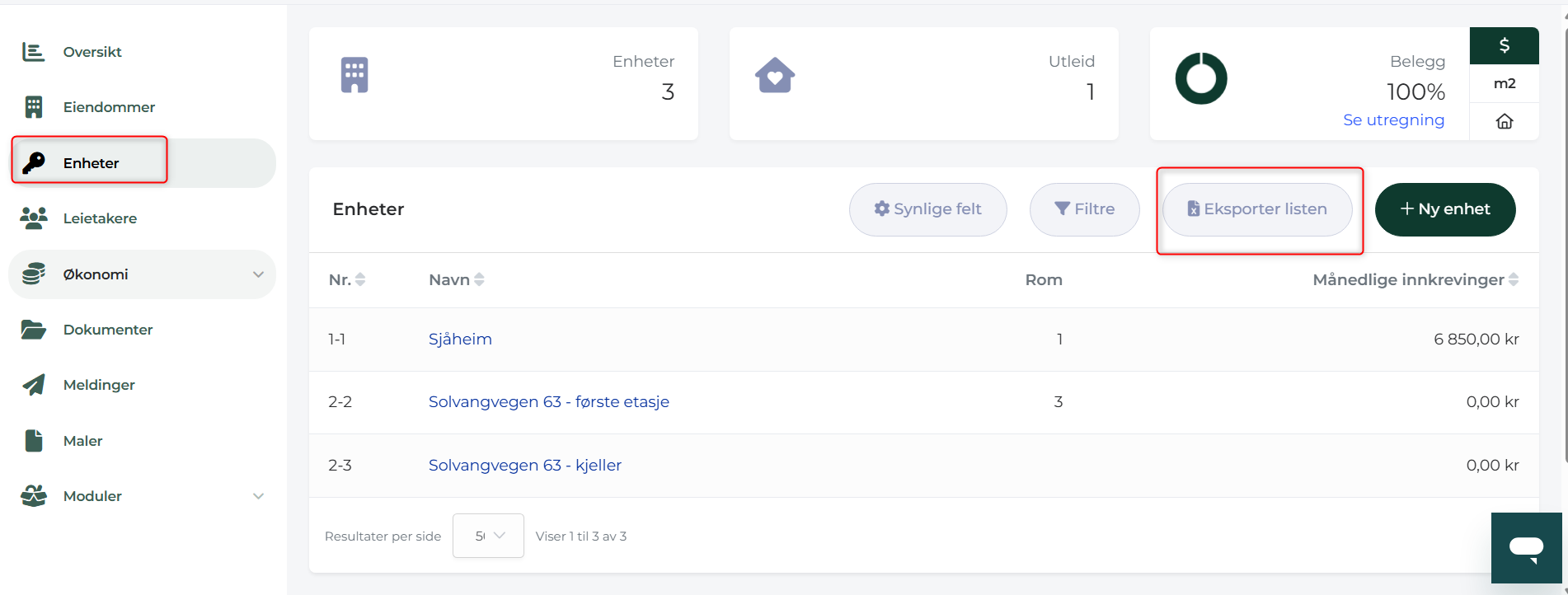Open the Meldinger paper plane icon
The width and height of the screenshot is (1568, 595).
coord(34,385)
